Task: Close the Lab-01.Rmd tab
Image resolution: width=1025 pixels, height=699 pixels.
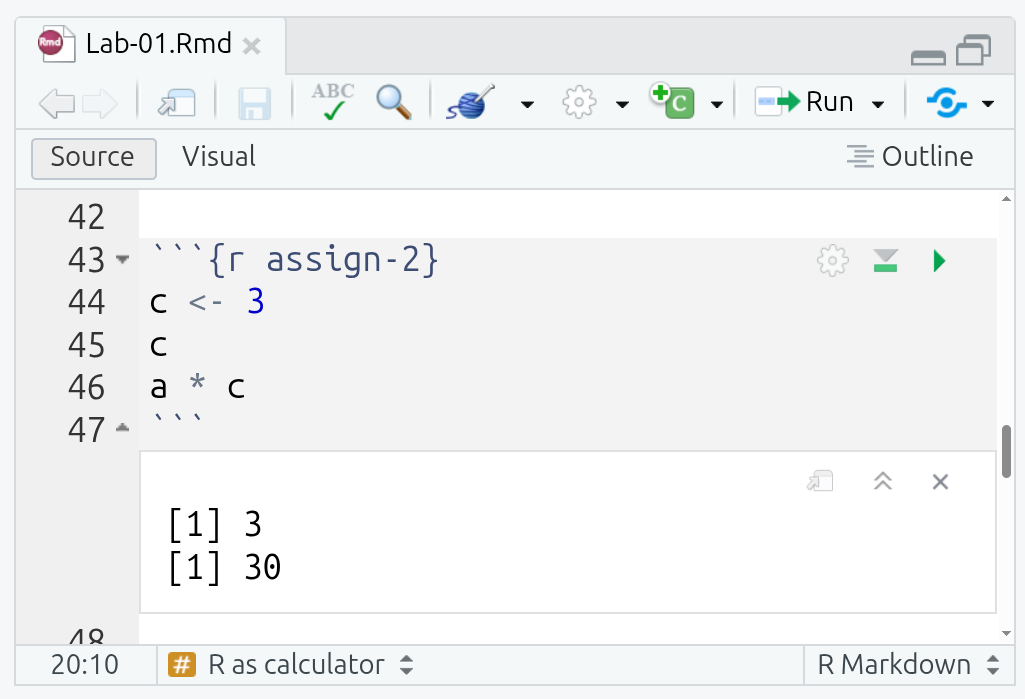Action: click(x=252, y=46)
